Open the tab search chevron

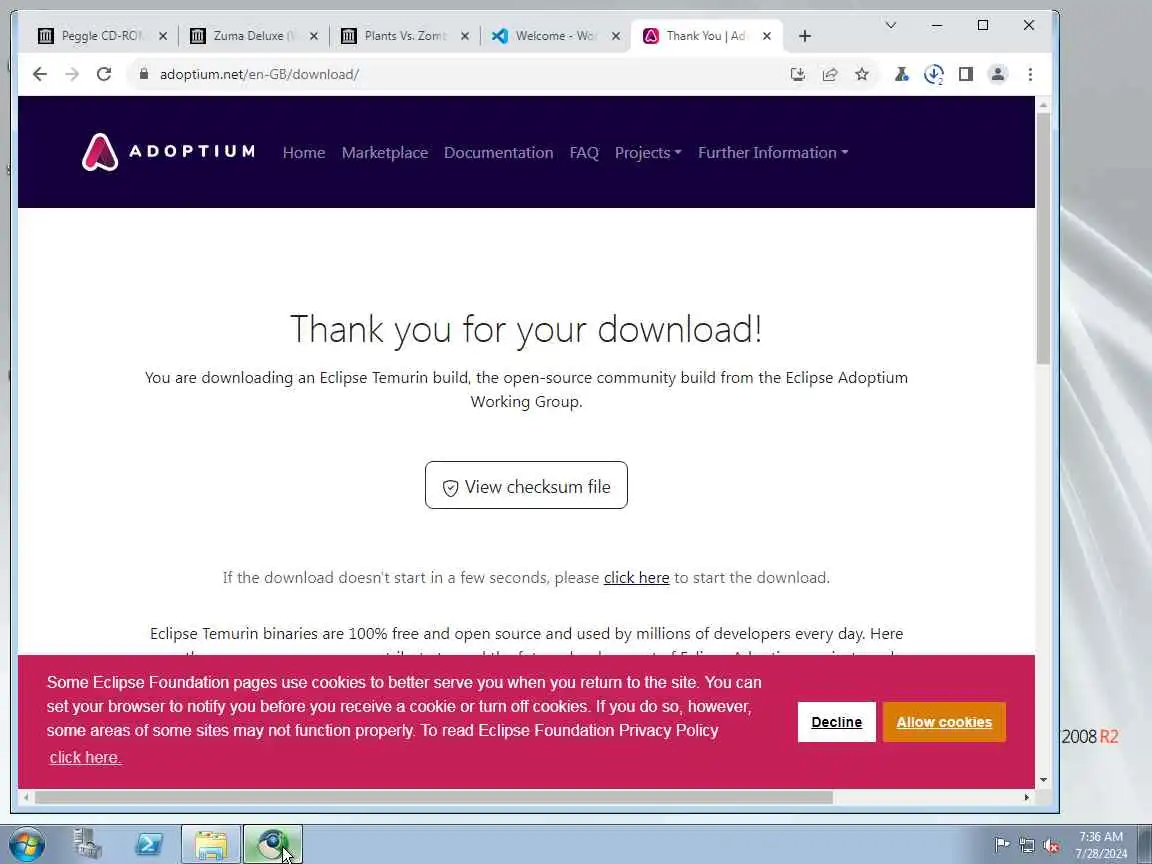pyautogui.click(x=890, y=26)
